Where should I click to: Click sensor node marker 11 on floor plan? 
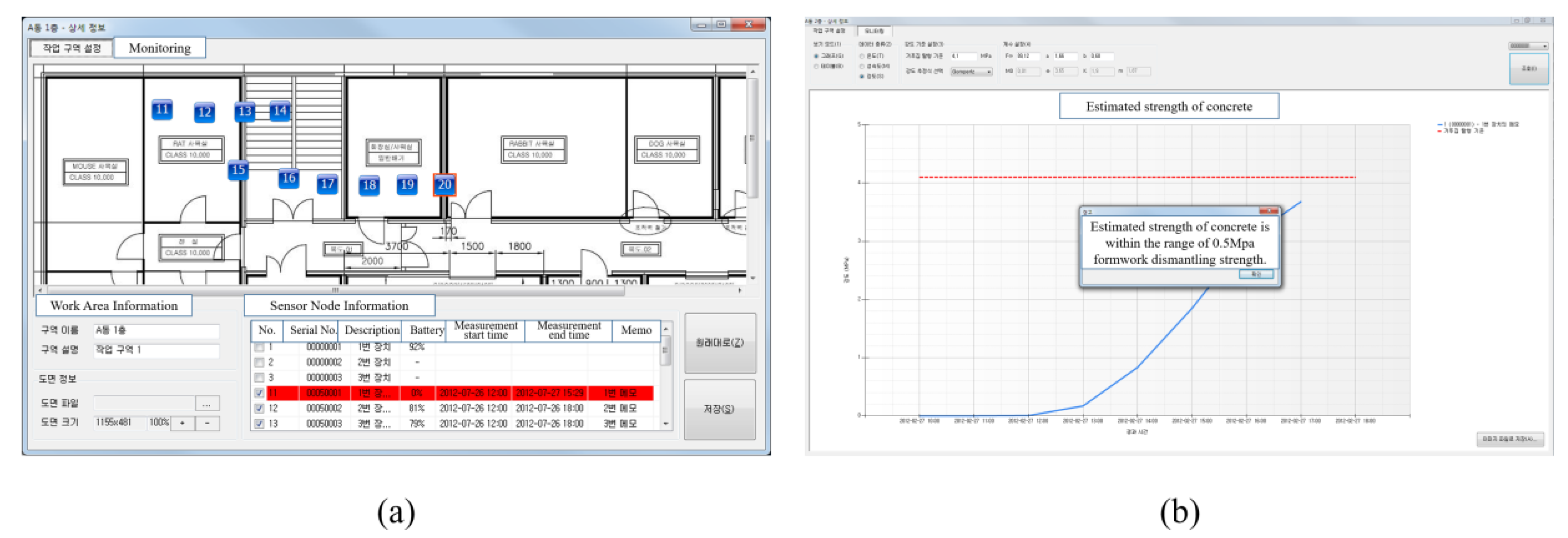point(162,110)
